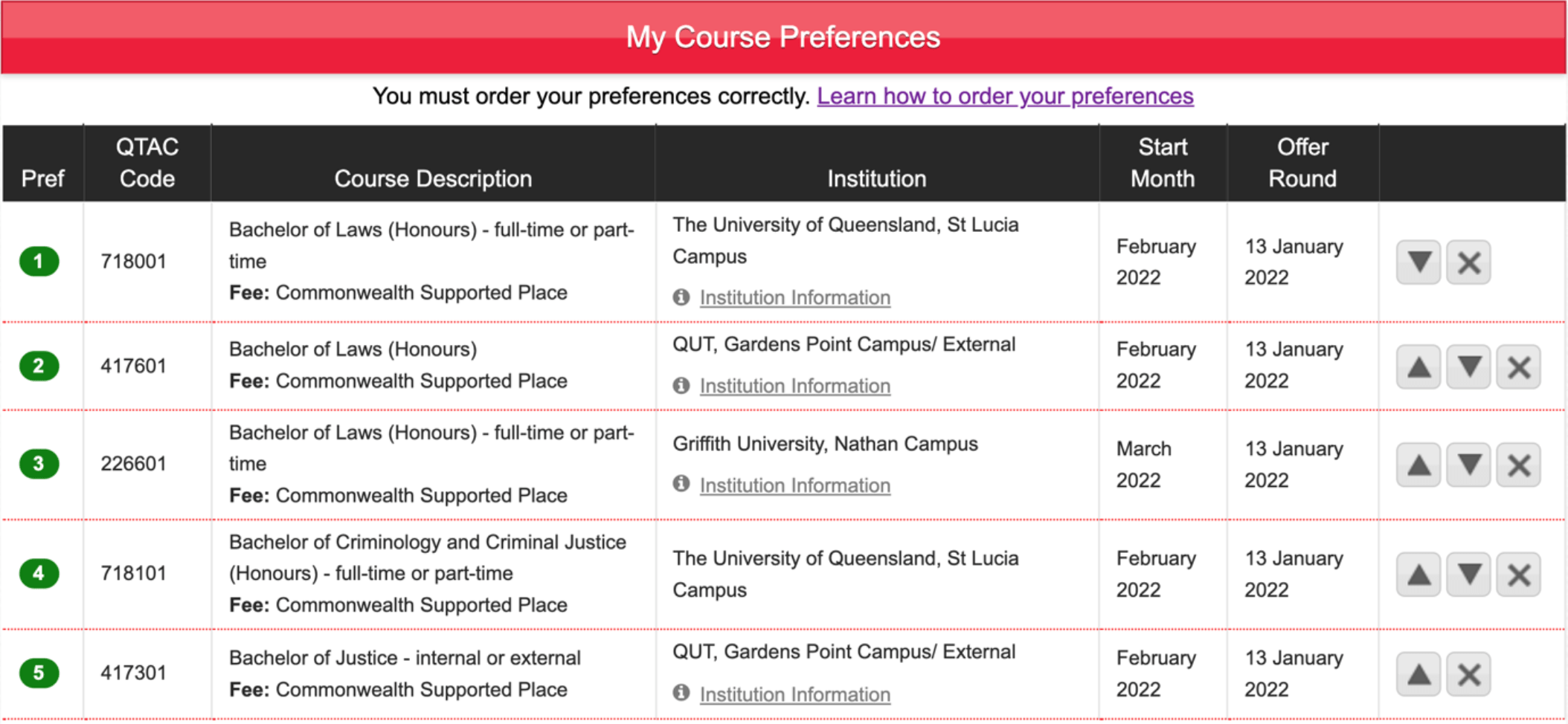Open Institution Information for preference 2 QUT
The width and height of the screenshot is (1568, 724).
tap(794, 387)
